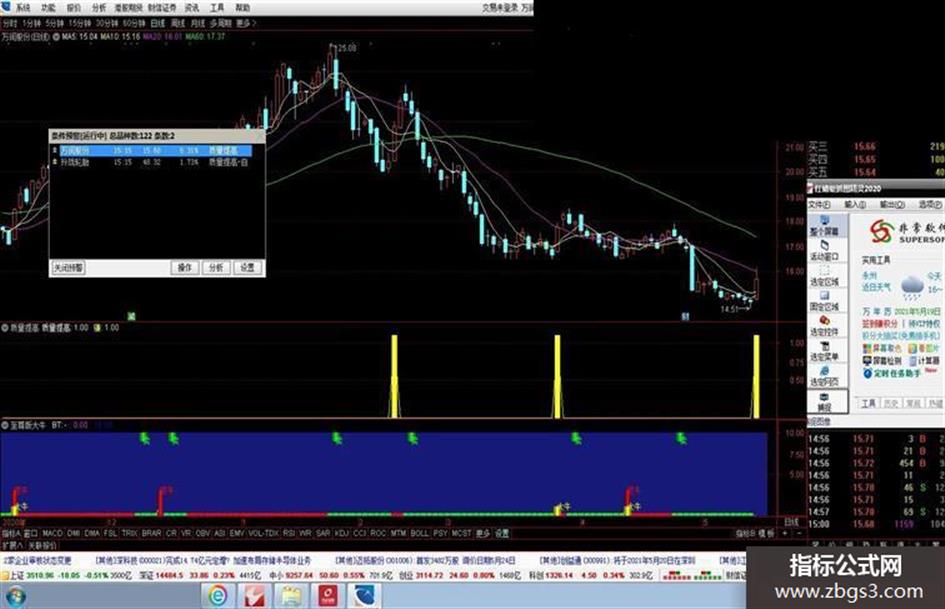Open 输出 menu in capture tool

893,205
